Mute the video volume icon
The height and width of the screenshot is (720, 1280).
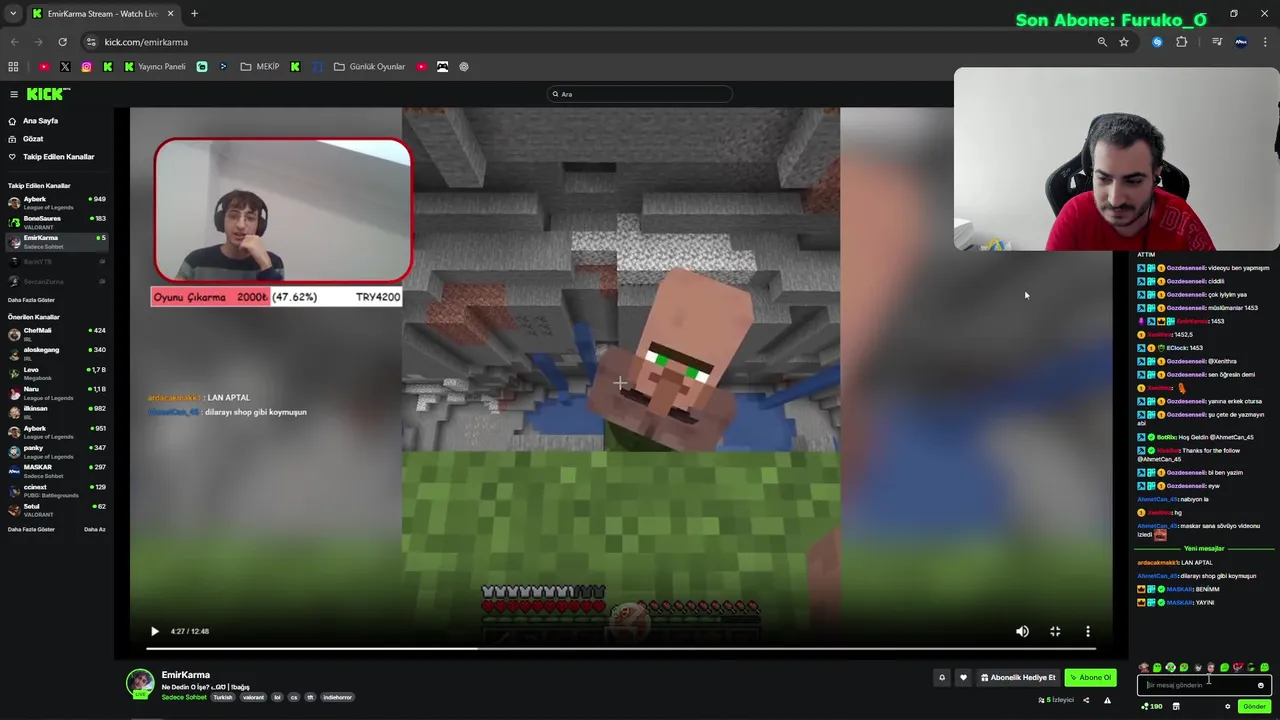click(1022, 631)
